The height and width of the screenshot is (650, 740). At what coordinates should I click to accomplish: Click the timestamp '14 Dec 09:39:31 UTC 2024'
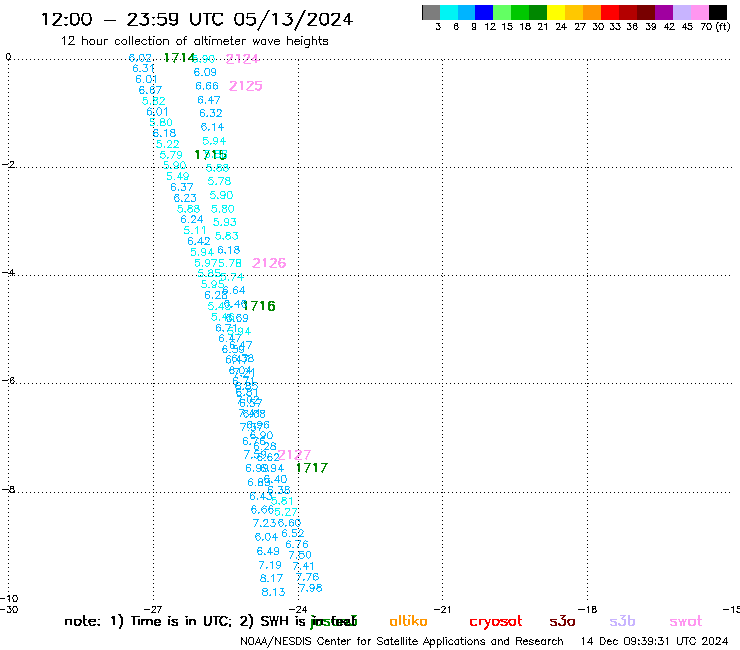click(x=654, y=642)
